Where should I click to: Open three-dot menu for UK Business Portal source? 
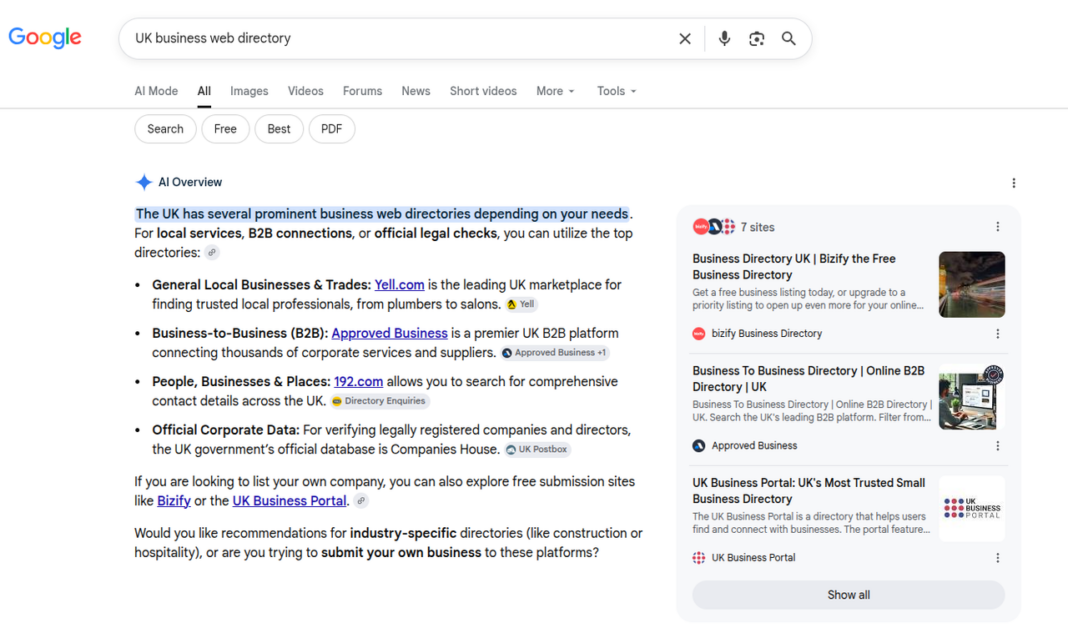pos(997,558)
